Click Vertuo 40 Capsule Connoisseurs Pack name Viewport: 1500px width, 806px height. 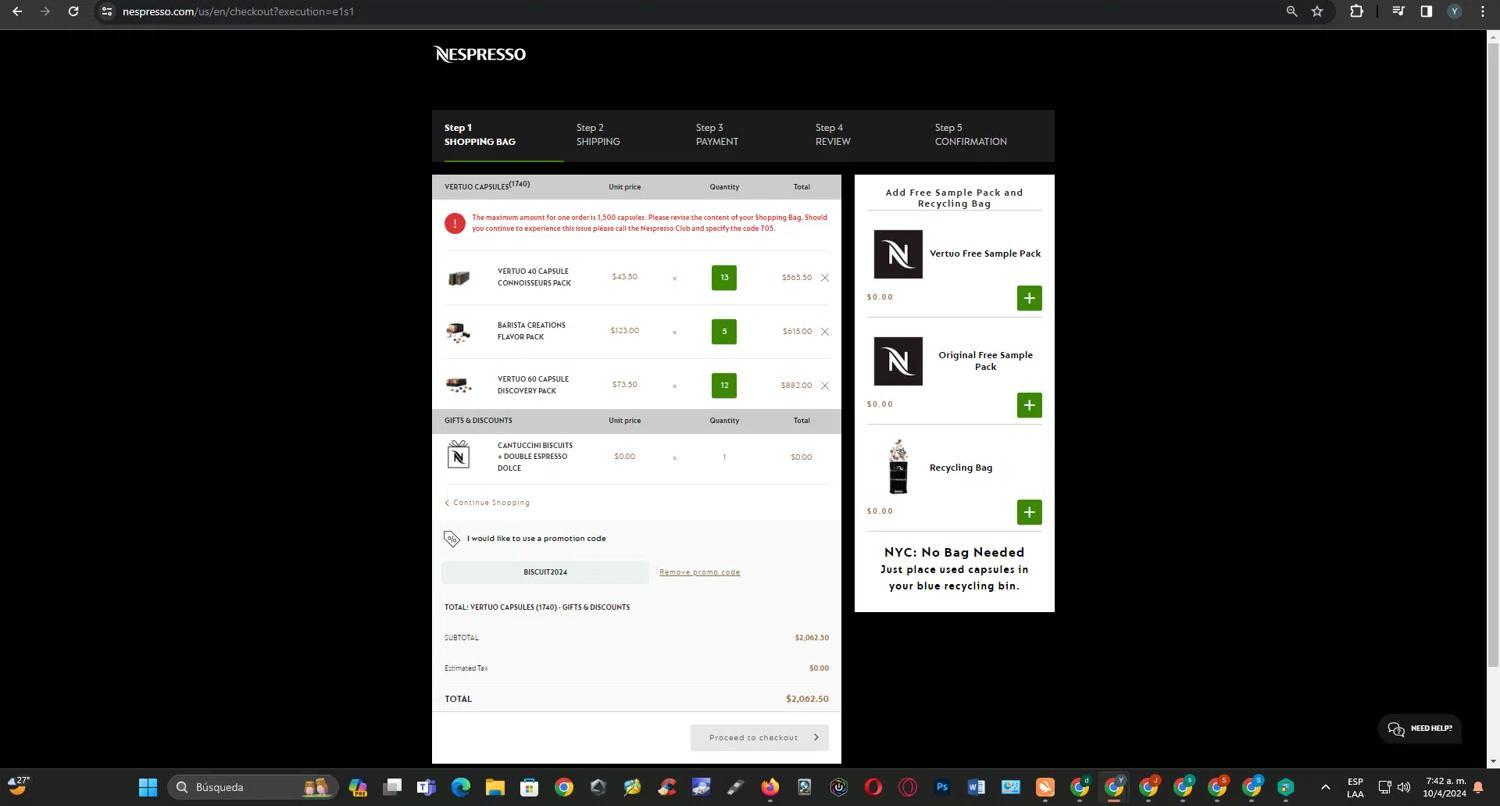[x=534, y=278]
